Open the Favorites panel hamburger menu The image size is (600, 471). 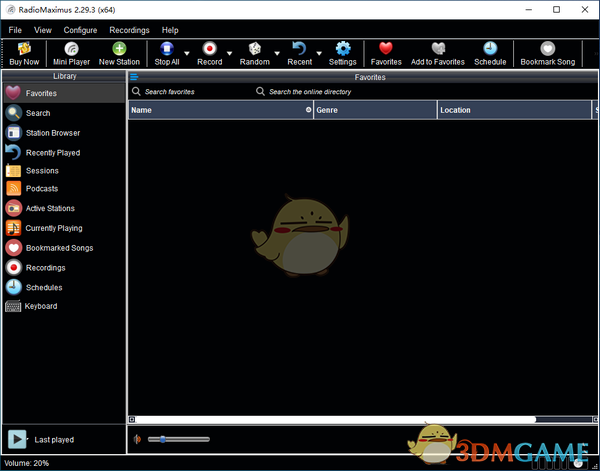134,77
